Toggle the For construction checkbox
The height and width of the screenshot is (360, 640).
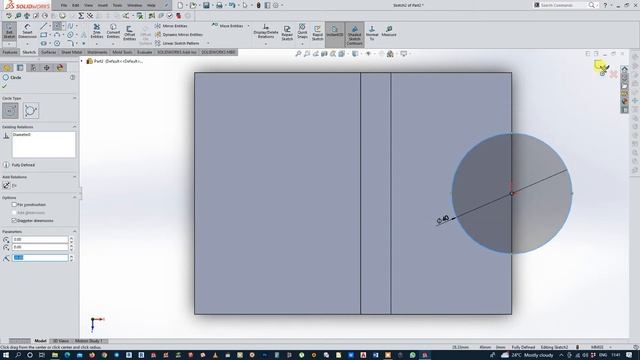click(x=14, y=204)
